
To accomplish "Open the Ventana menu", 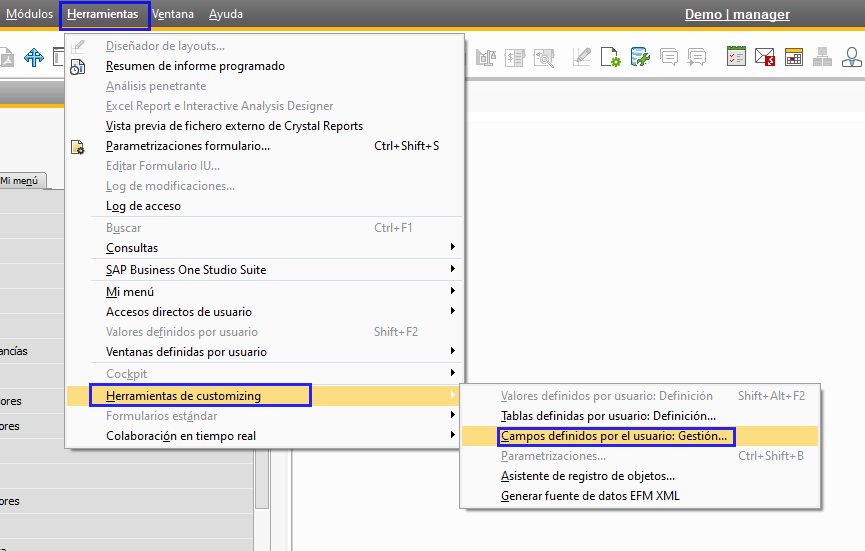I will [x=173, y=14].
